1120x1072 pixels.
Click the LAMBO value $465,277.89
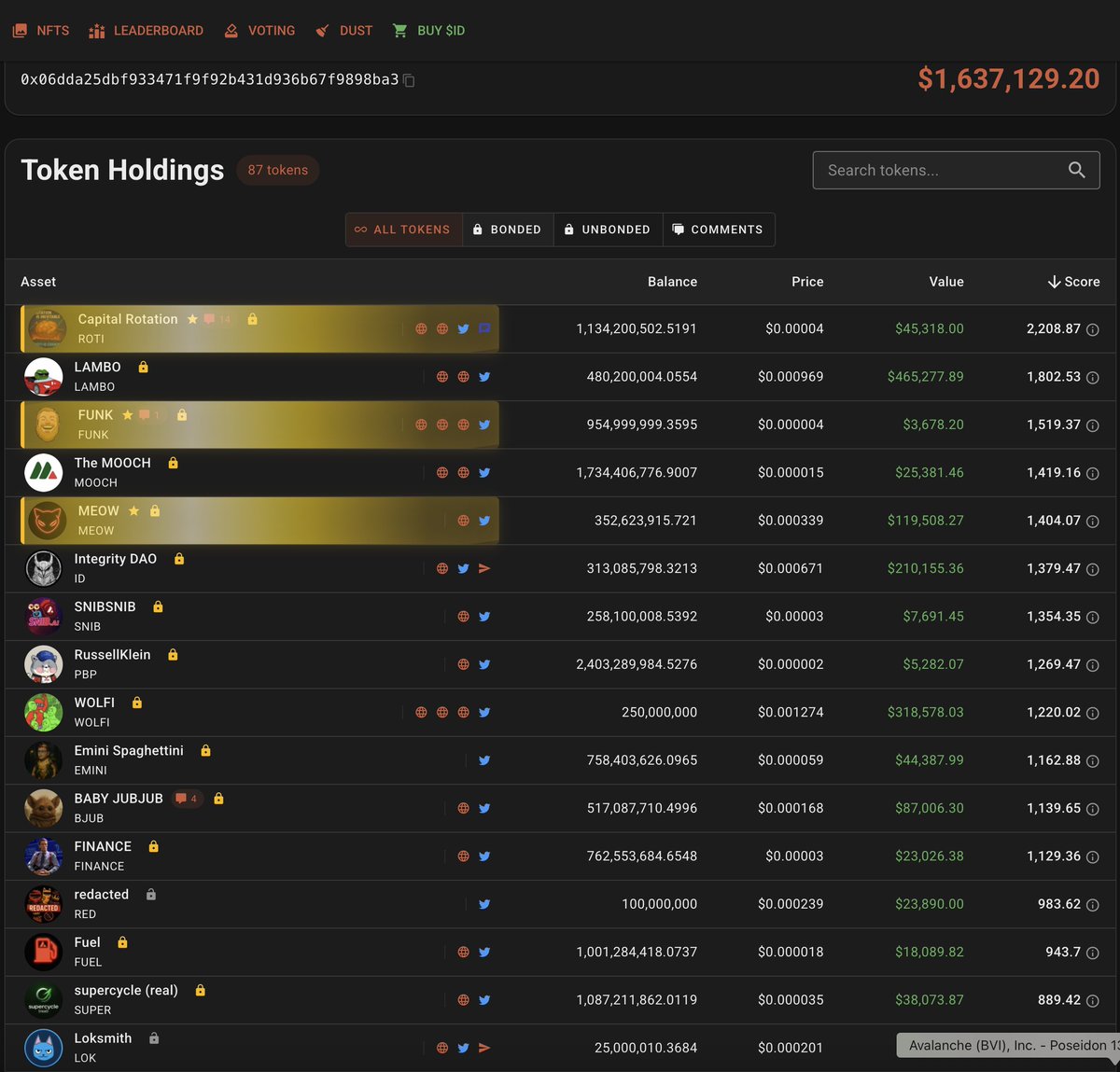pos(925,377)
